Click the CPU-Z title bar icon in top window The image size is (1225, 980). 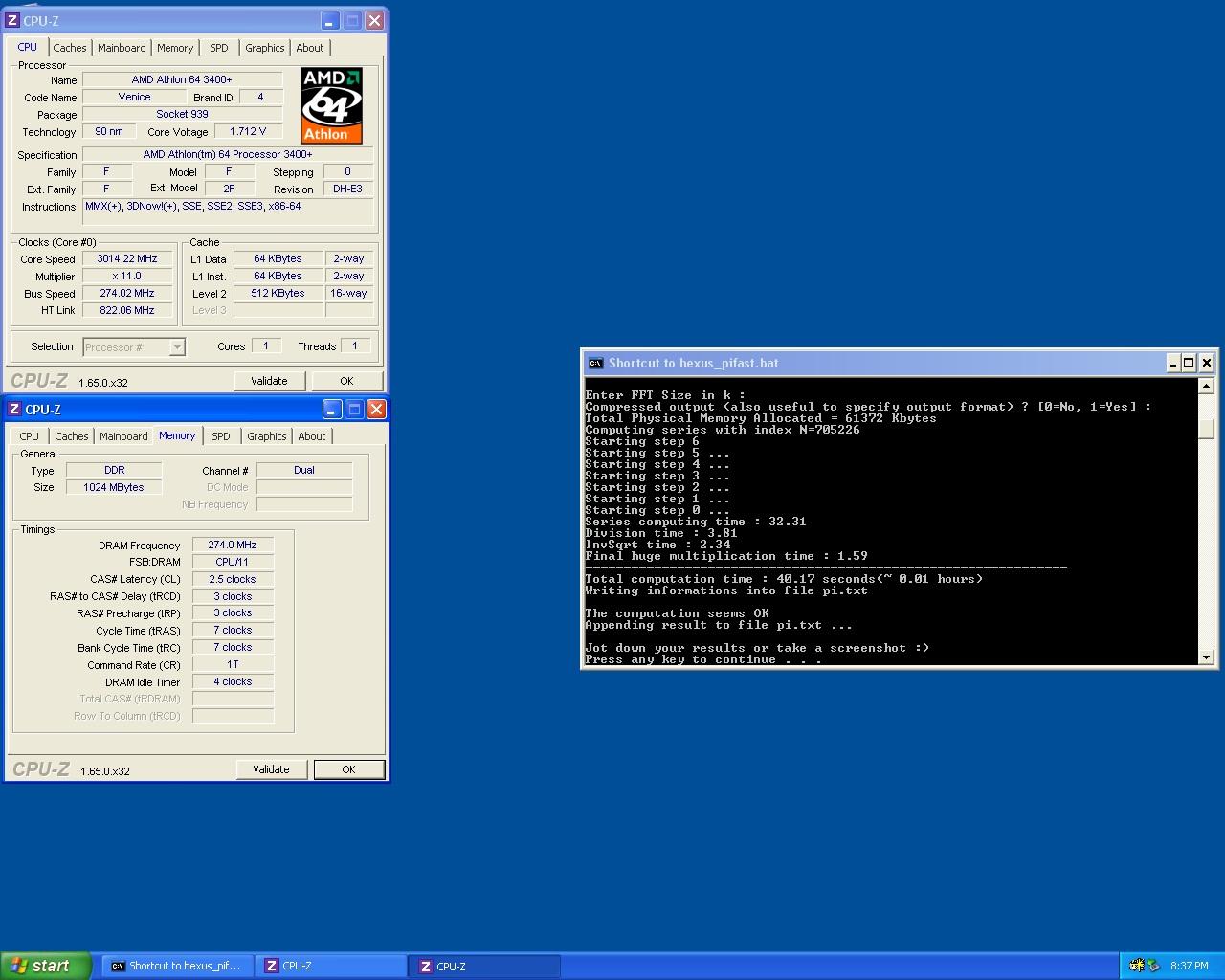[12, 20]
